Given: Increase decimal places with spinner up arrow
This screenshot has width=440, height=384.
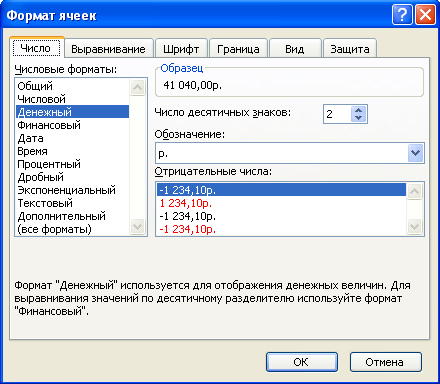Looking at the screenshot, I should click(x=358, y=110).
